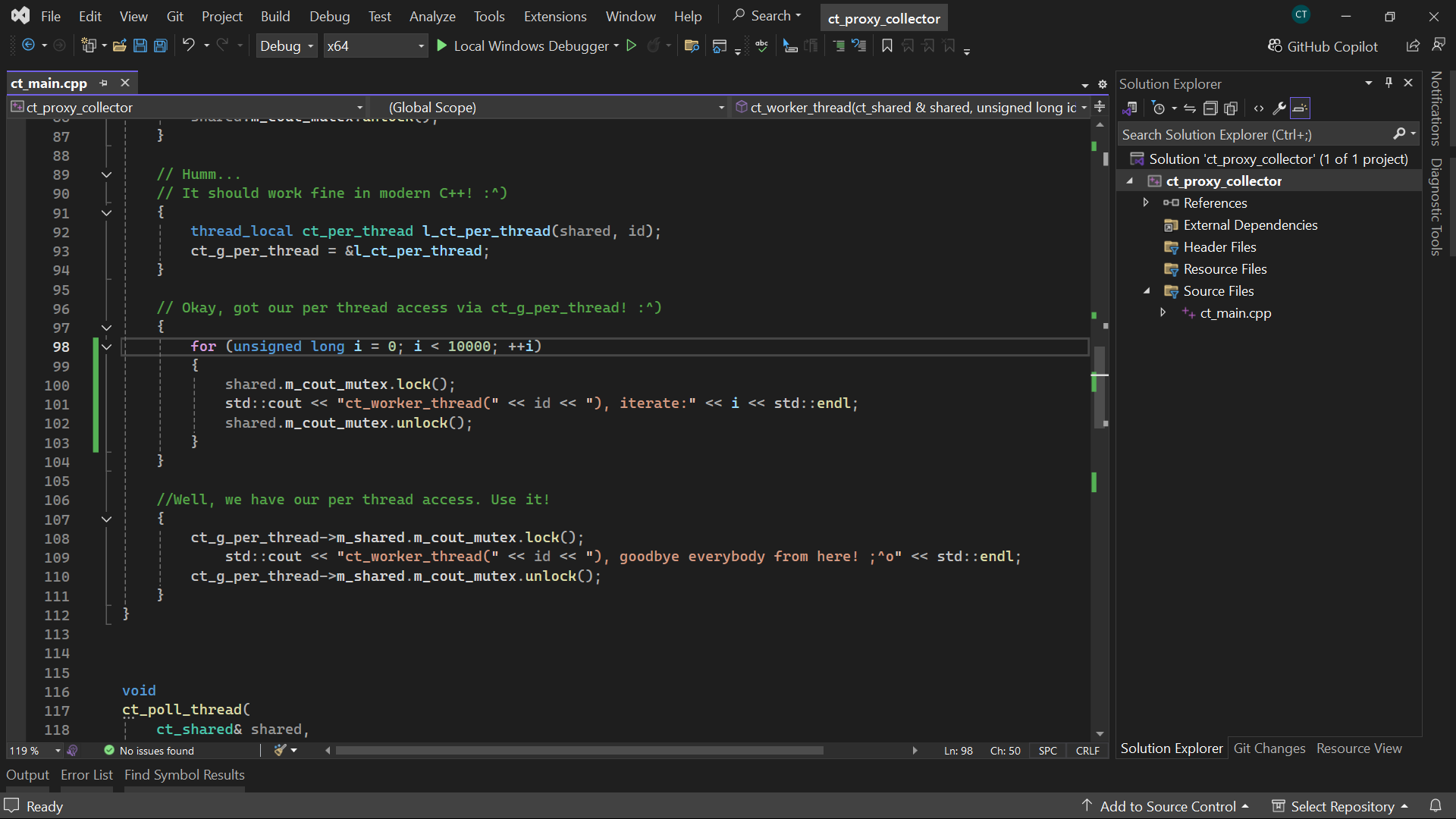Screen dimensions: 1456x819
Task: Open the (Global Scope) dropdown
Action: 549,108
